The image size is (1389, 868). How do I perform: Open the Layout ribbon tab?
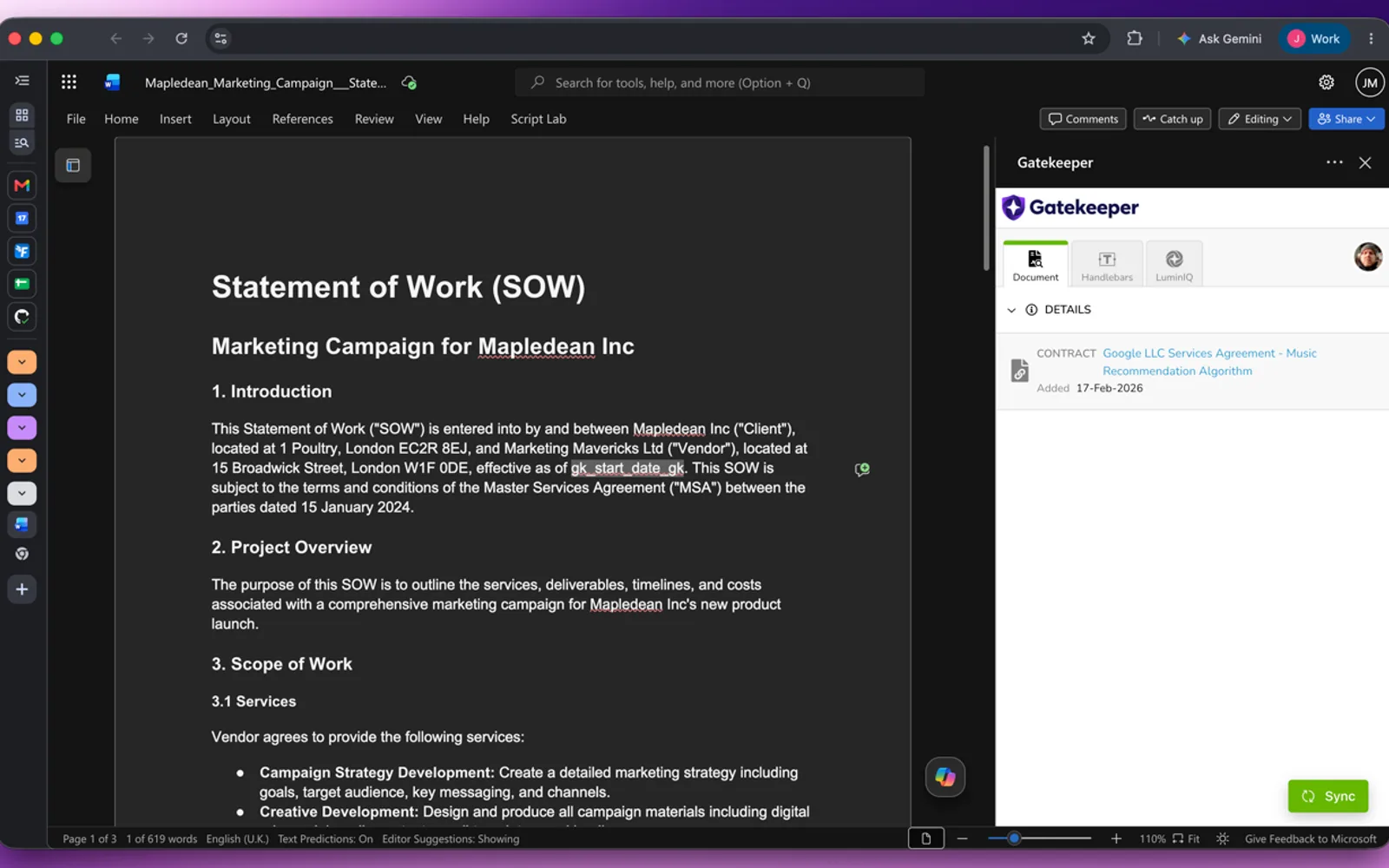coord(231,119)
